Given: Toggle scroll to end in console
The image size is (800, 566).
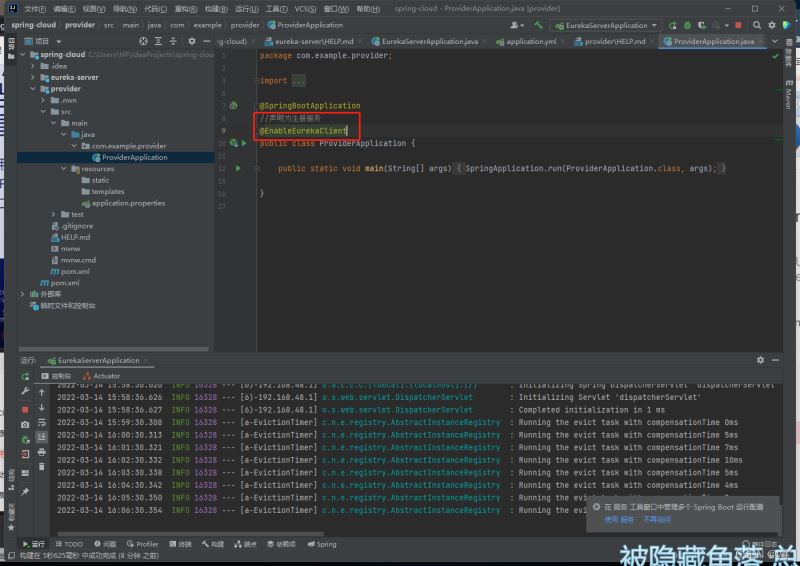Looking at the screenshot, I should coord(41,437).
